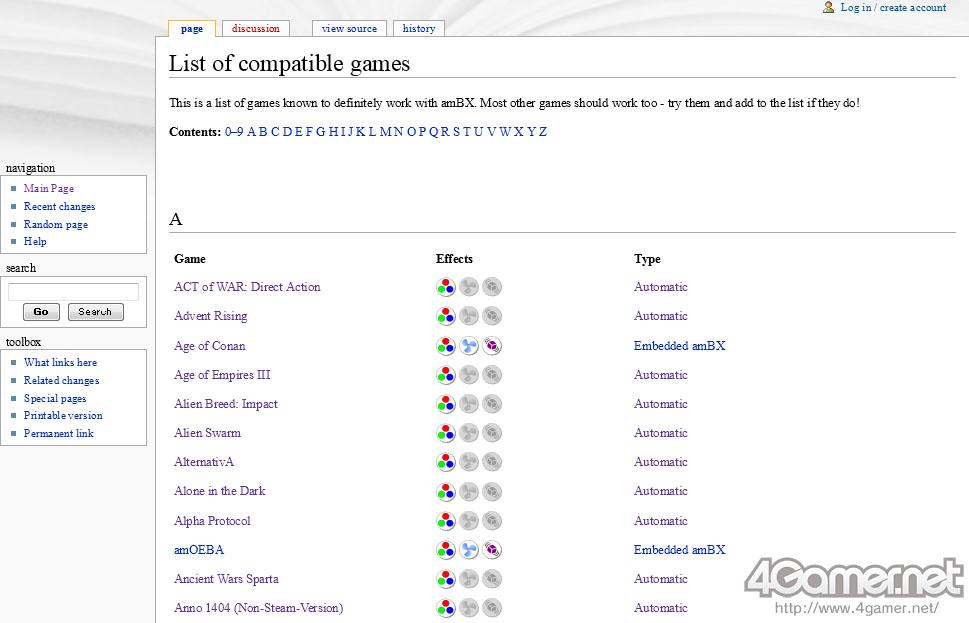
Task: Open the Alpha Protocol game link
Action: pos(212,520)
